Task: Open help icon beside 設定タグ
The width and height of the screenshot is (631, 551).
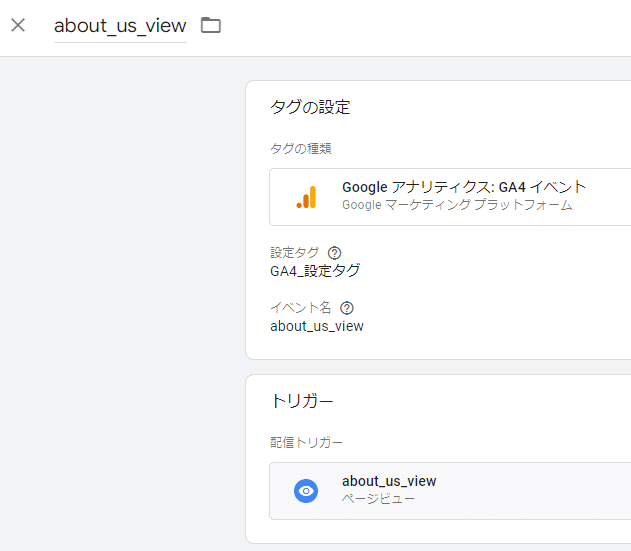Action: (x=334, y=253)
